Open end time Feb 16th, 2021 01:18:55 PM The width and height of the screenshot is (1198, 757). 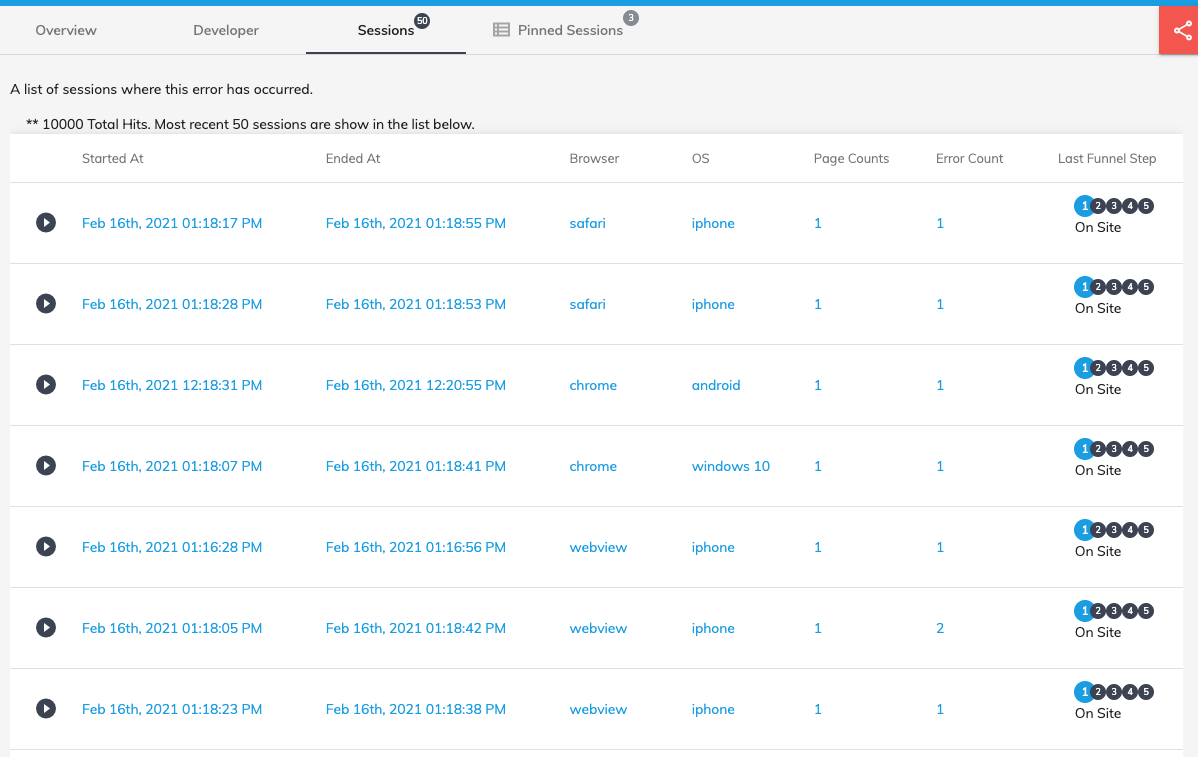[416, 223]
